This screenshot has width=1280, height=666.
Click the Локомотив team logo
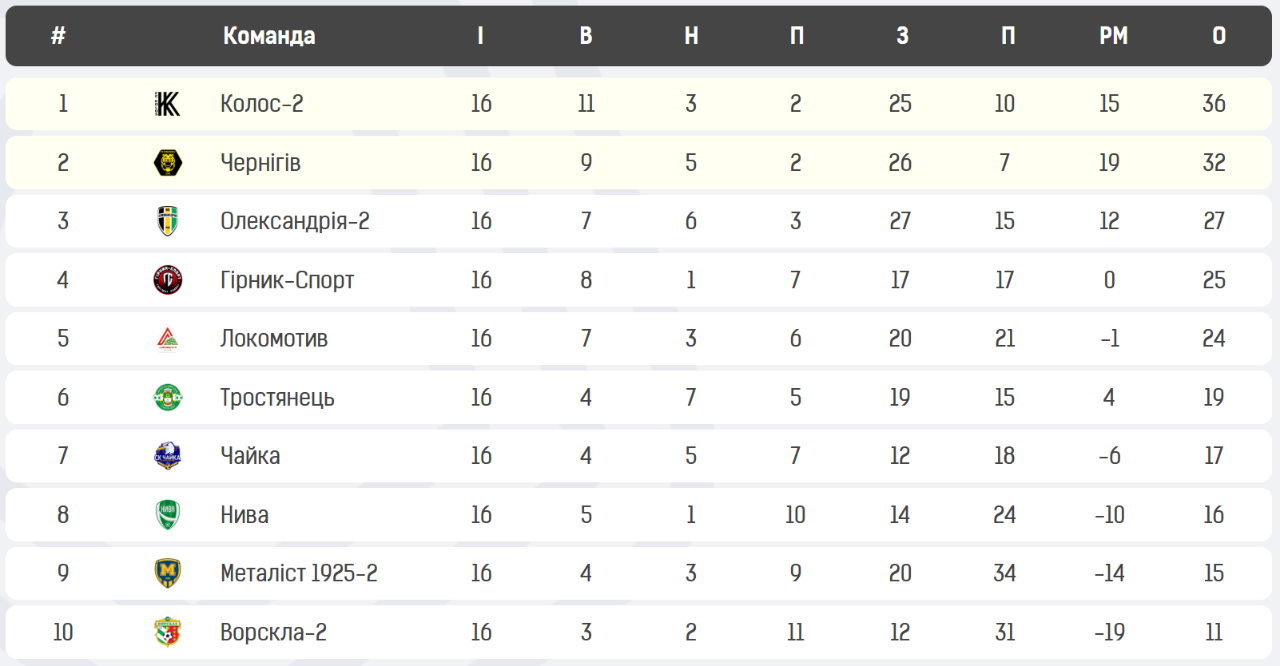[168, 339]
